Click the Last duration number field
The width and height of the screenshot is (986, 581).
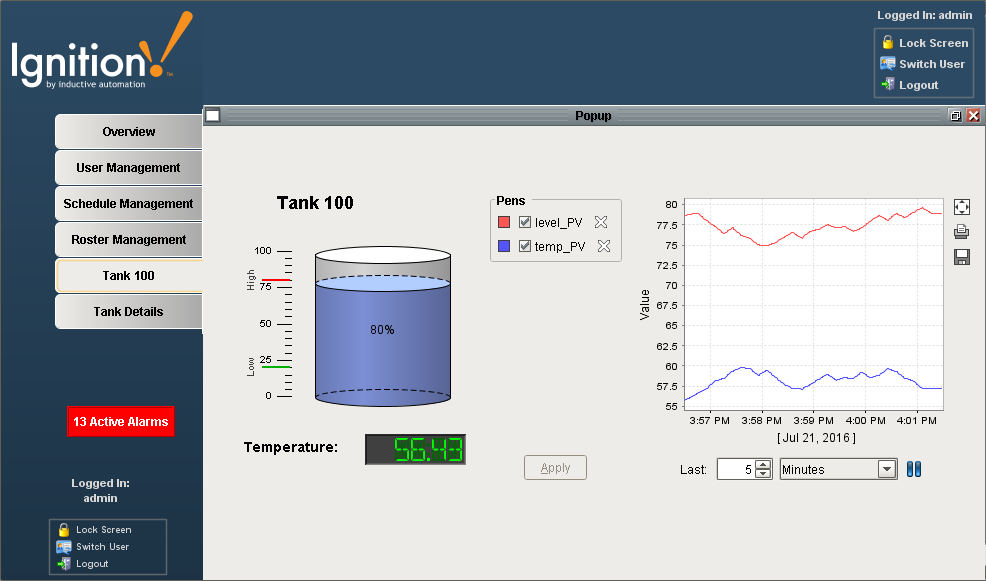735,469
